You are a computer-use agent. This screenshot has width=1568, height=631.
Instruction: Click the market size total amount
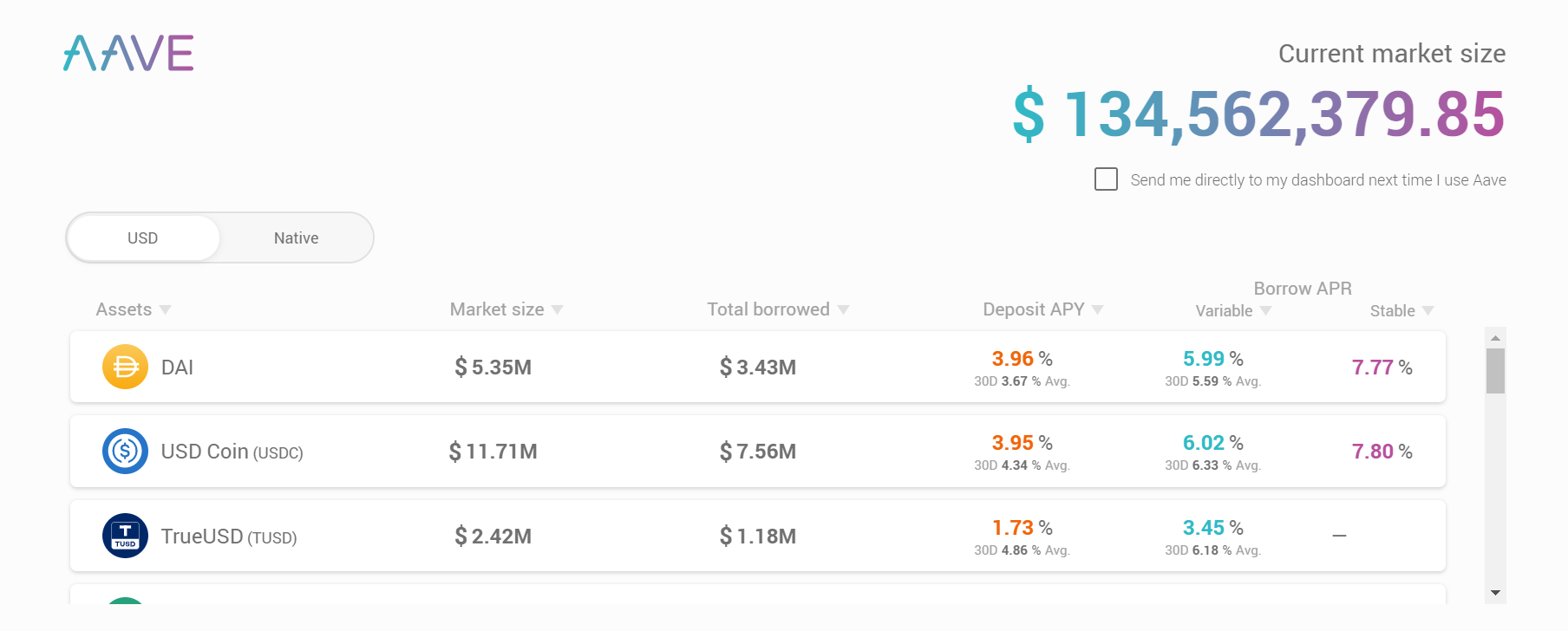pyautogui.click(x=1258, y=114)
